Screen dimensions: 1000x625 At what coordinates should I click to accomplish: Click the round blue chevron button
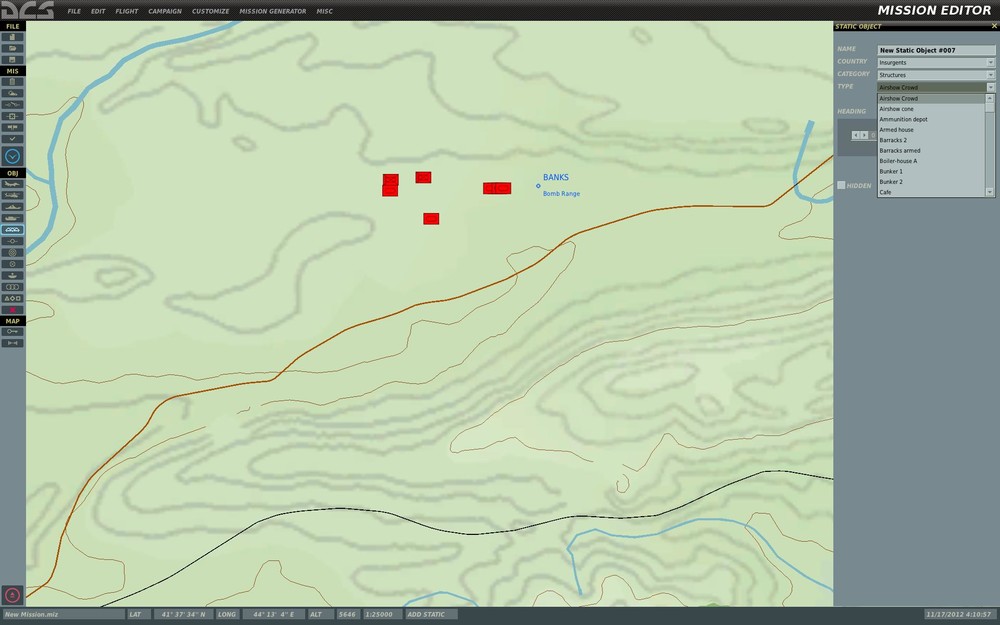pos(12,156)
